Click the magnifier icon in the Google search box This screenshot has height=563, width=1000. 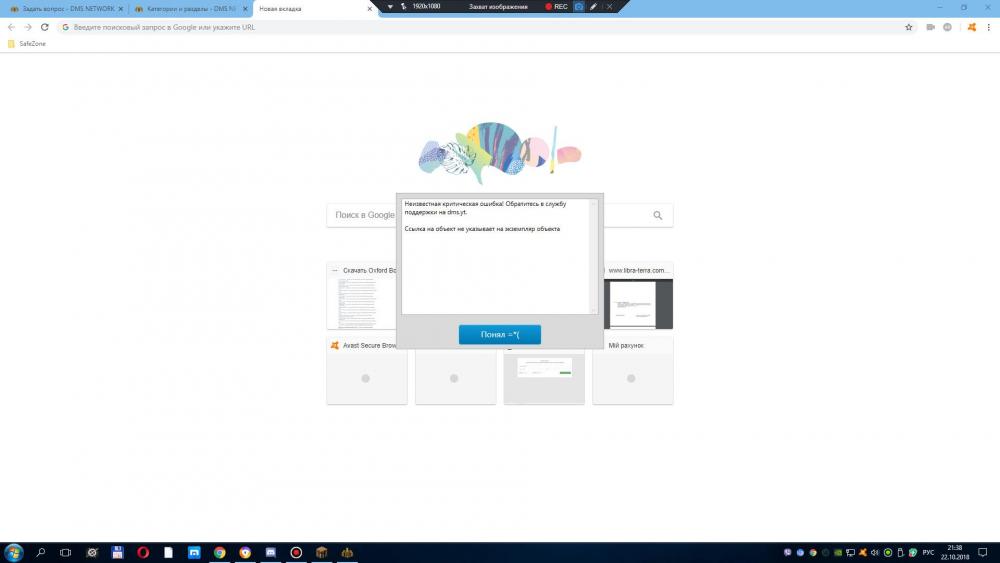point(657,215)
